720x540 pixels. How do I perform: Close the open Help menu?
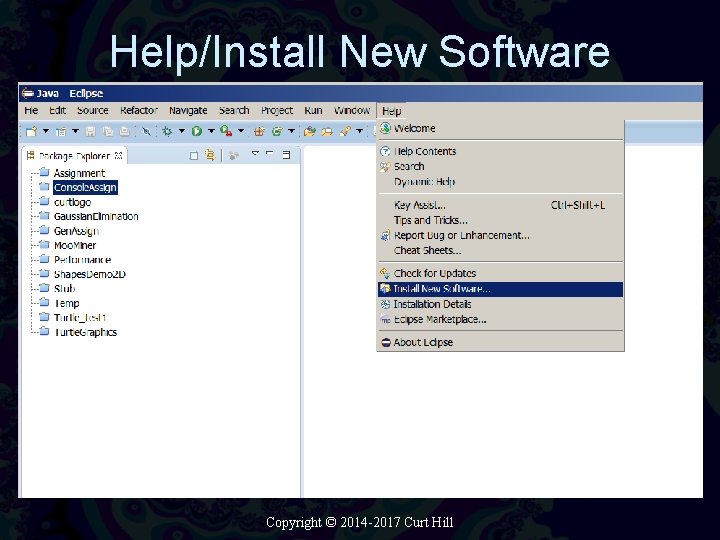tap(392, 111)
